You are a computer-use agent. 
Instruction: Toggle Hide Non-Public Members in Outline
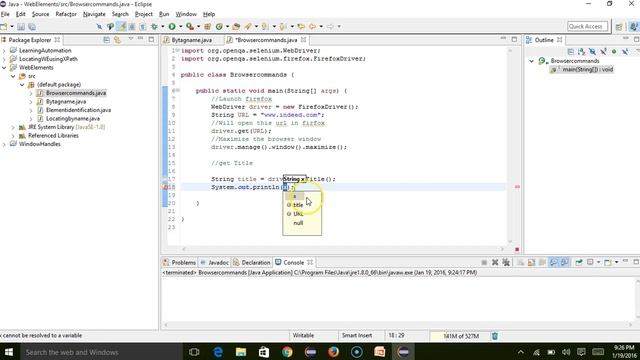point(614,52)
